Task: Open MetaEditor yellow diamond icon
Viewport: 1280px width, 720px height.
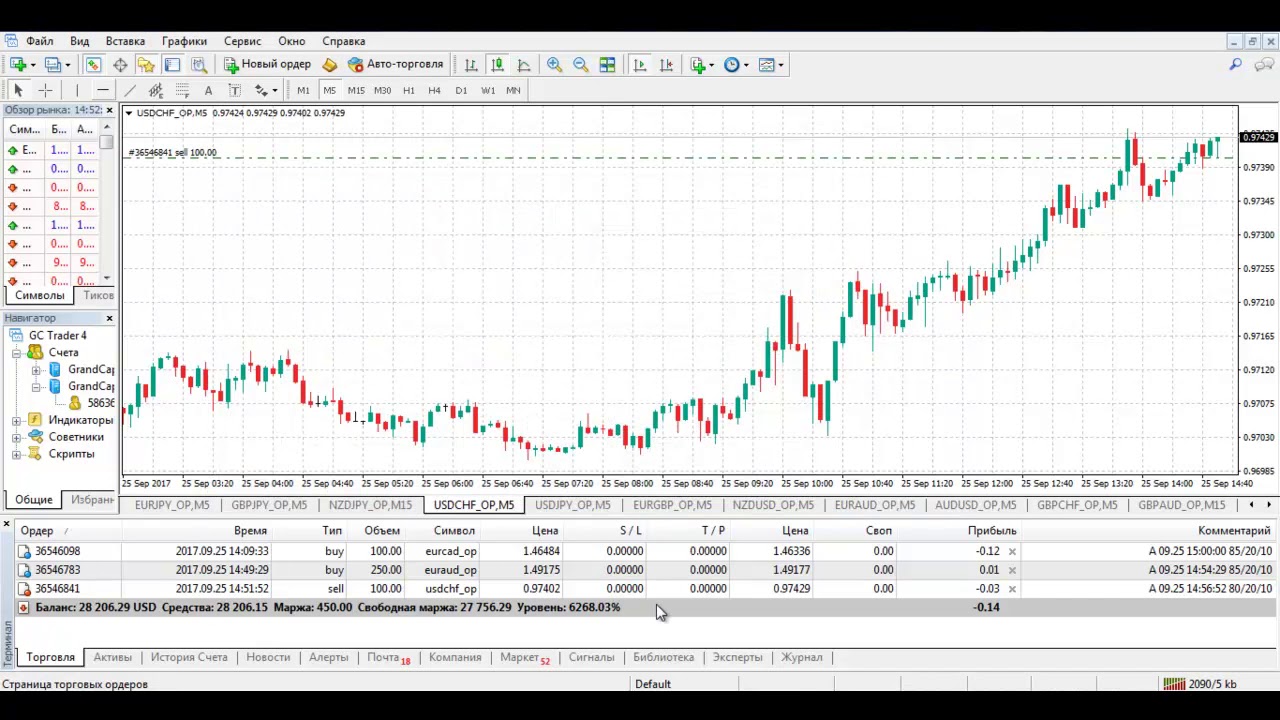Action: pyautogui.click(x=330, y=64)
